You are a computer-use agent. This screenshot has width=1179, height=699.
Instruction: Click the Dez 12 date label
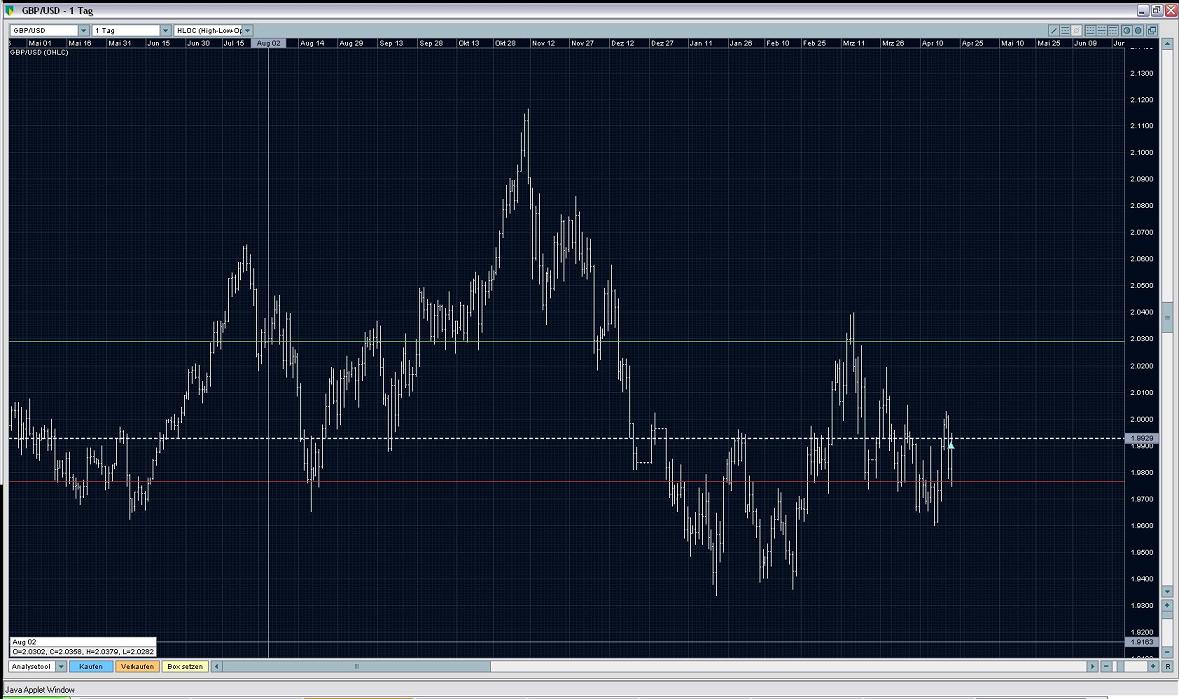point(622,43)
